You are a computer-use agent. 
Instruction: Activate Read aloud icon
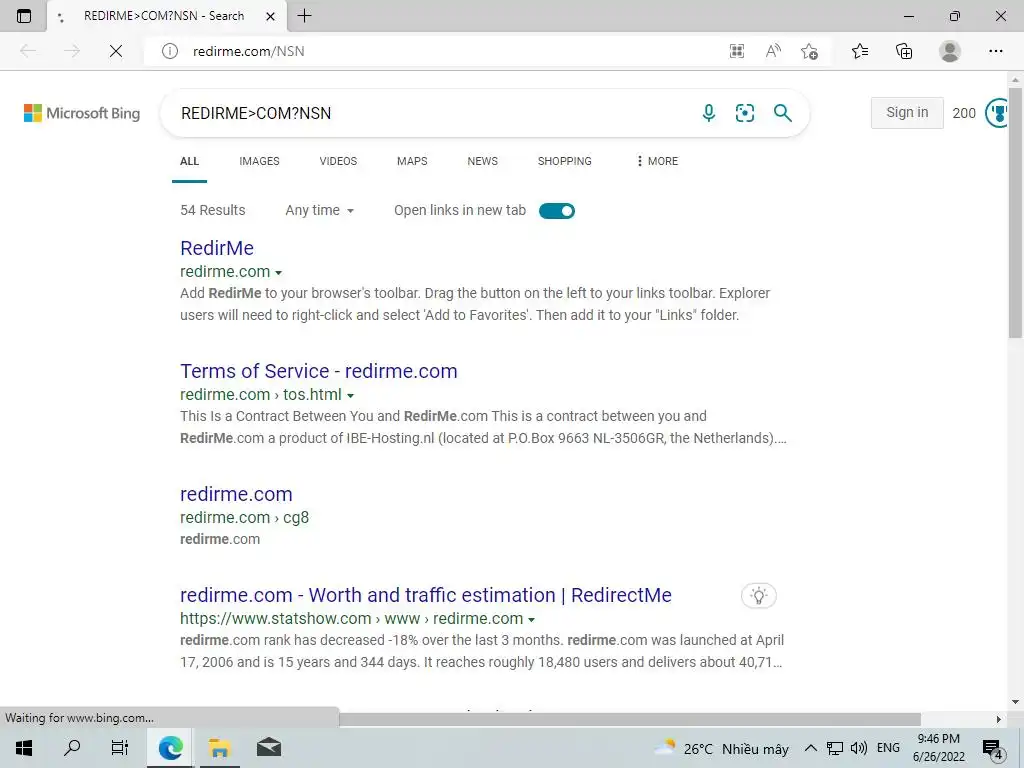point(773,51)
